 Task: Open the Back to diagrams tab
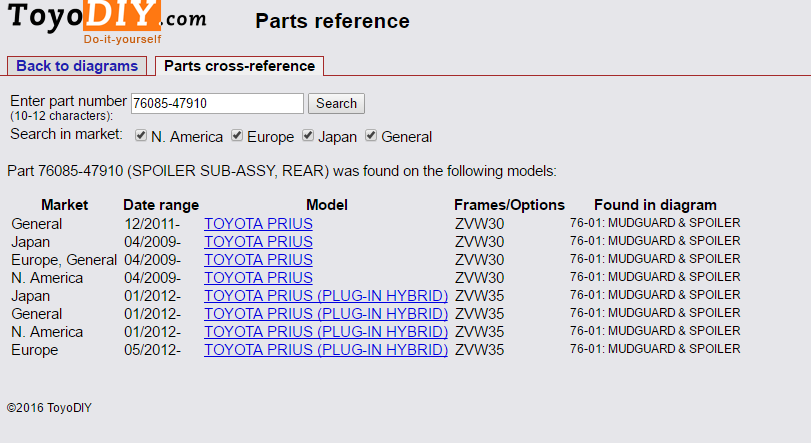(77, 66)
